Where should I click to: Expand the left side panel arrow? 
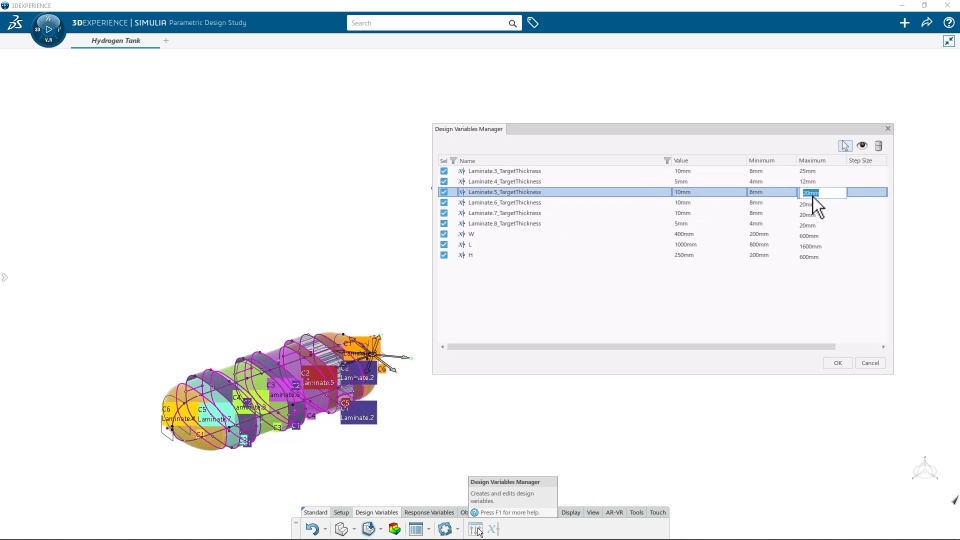click(x=4, y=278)
